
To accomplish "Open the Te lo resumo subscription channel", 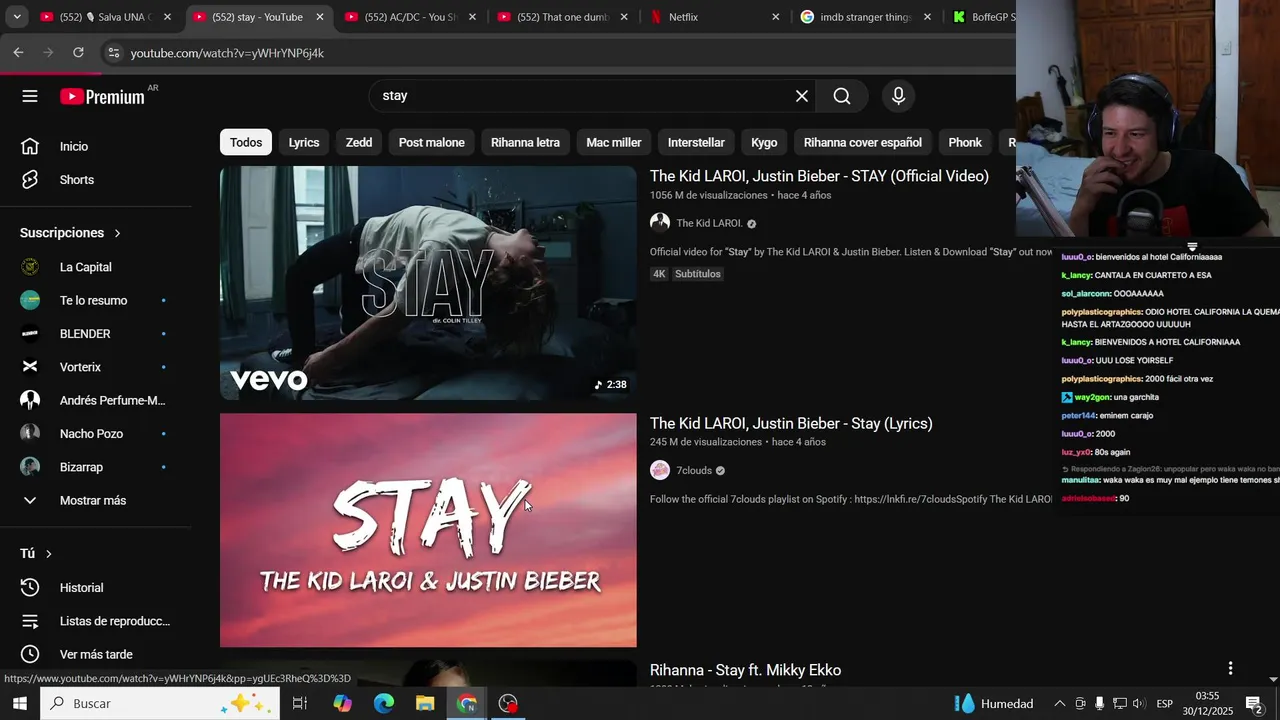I will 96,300.
